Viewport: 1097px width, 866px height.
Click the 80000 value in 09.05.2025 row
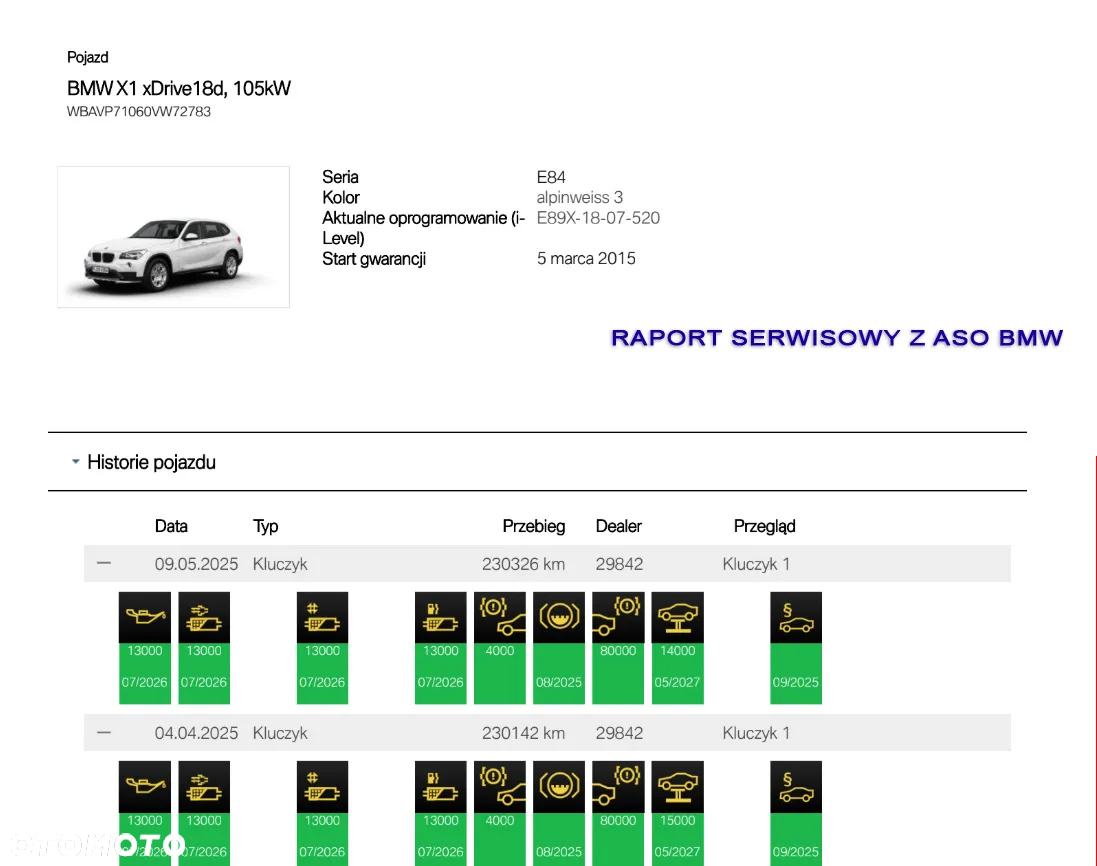click(618, 651)
